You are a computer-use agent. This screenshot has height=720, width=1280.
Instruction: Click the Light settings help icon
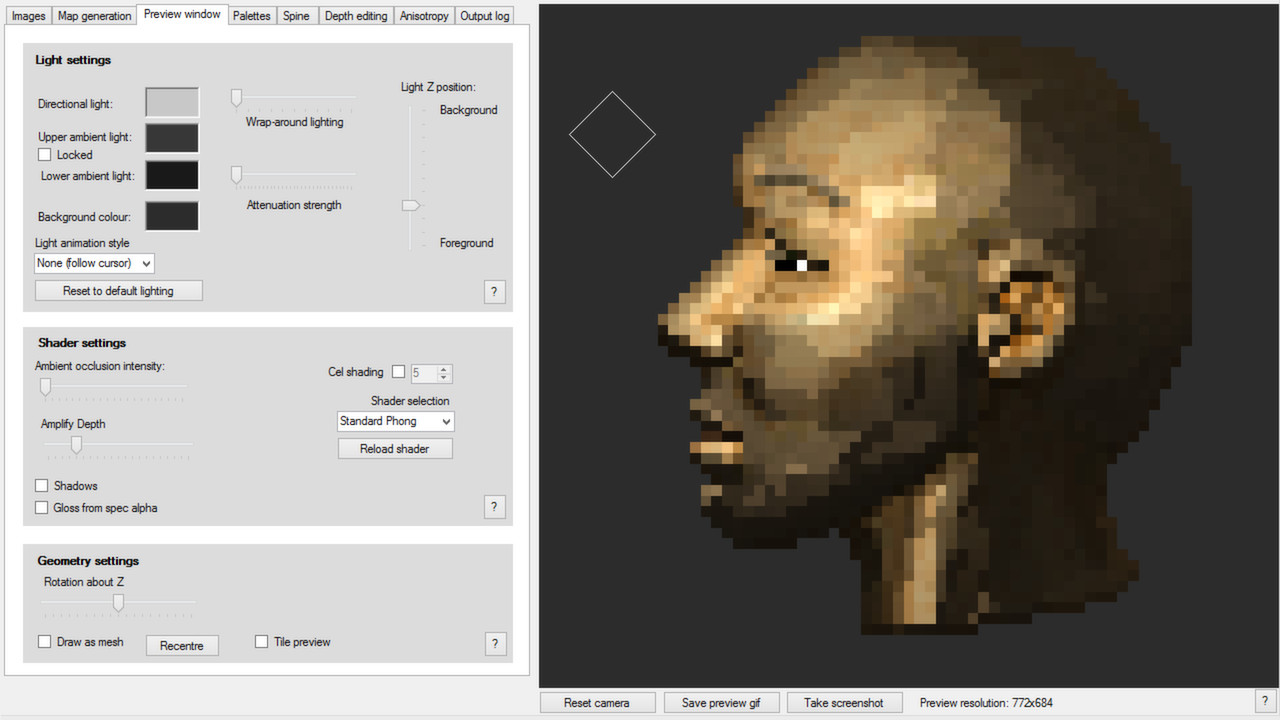(x=494, y=291)
